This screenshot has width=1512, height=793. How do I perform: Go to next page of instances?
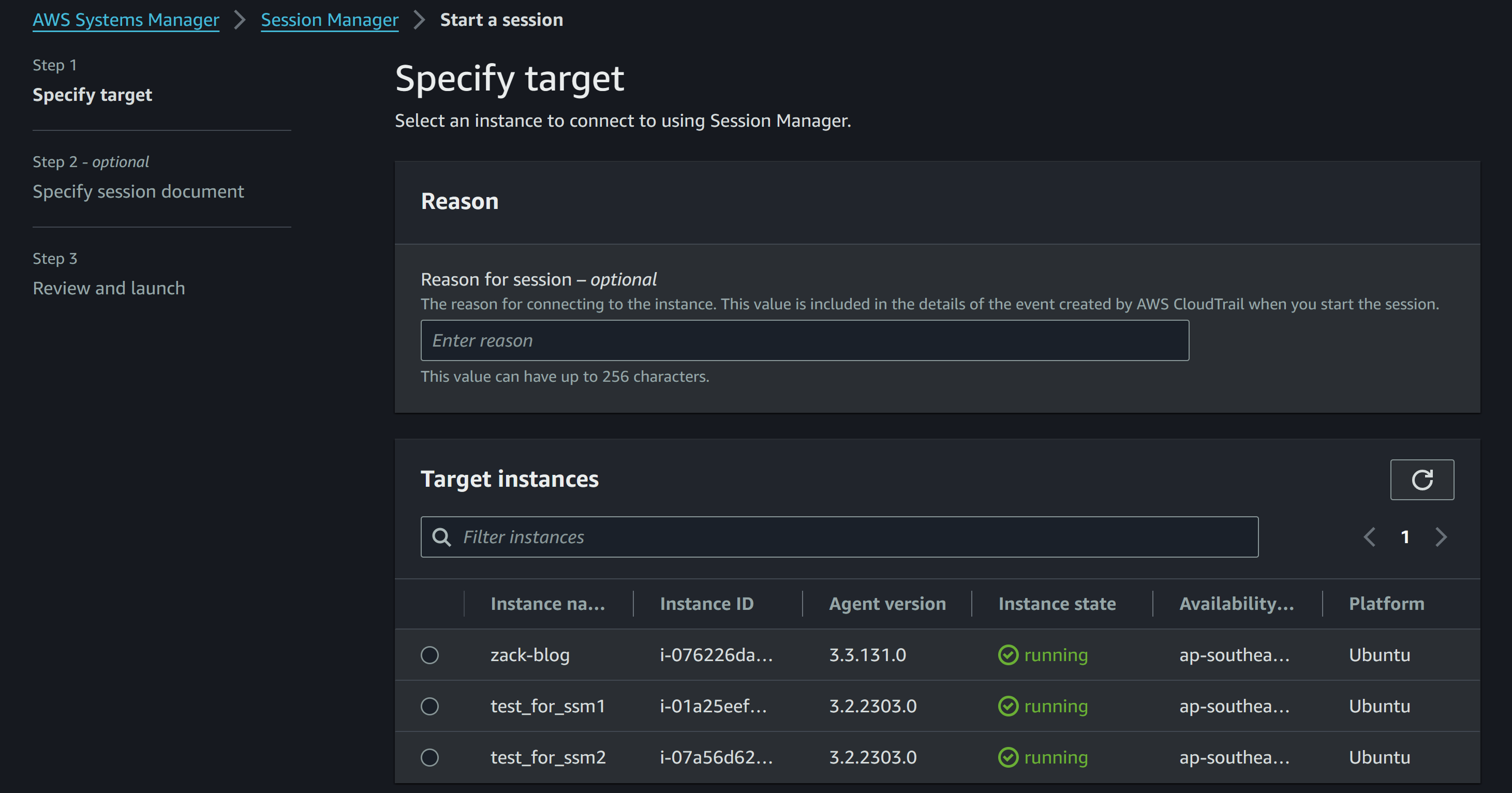coord(1441,537)
